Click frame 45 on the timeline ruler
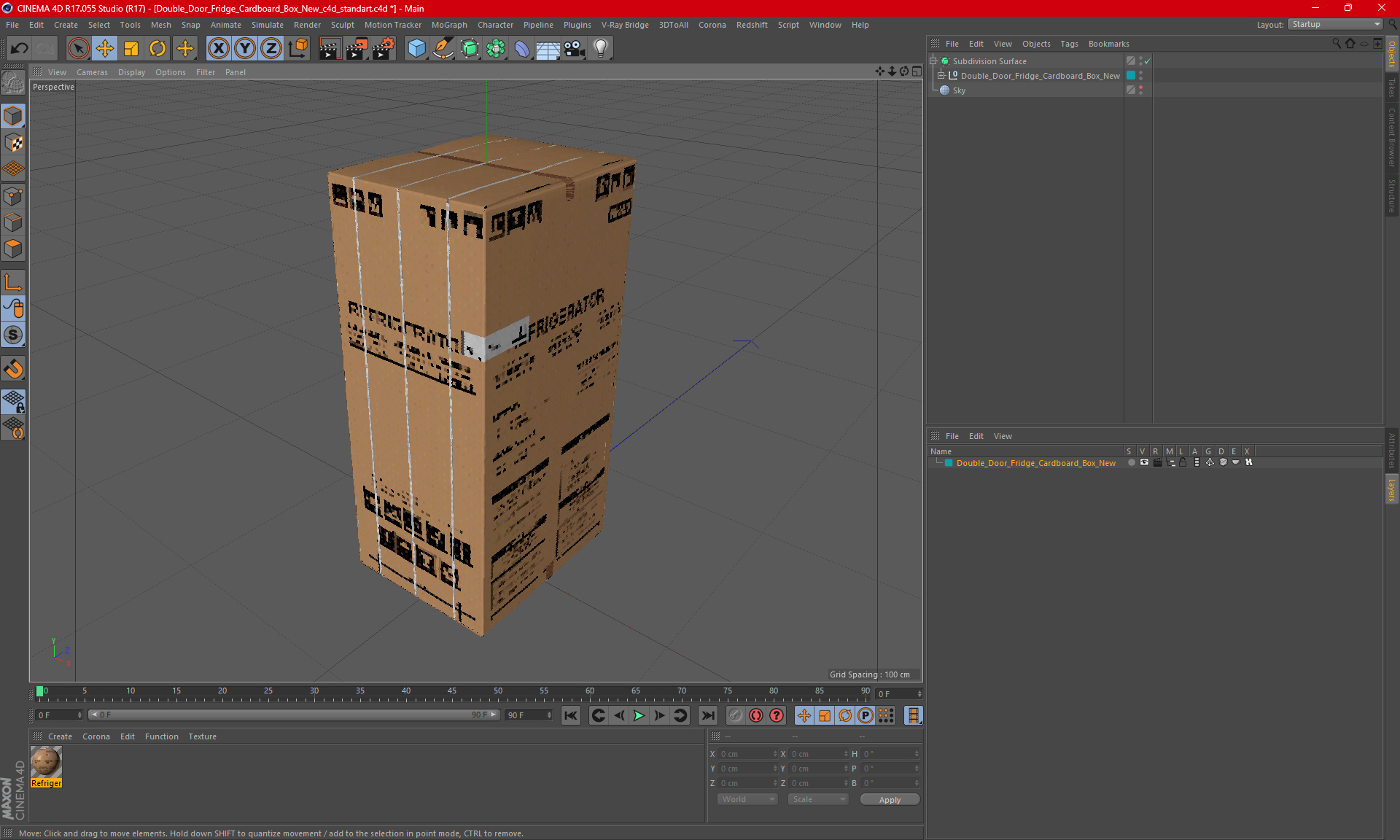Image resolution: width=1400 pixels, height=840 pixels. [452, 691]
